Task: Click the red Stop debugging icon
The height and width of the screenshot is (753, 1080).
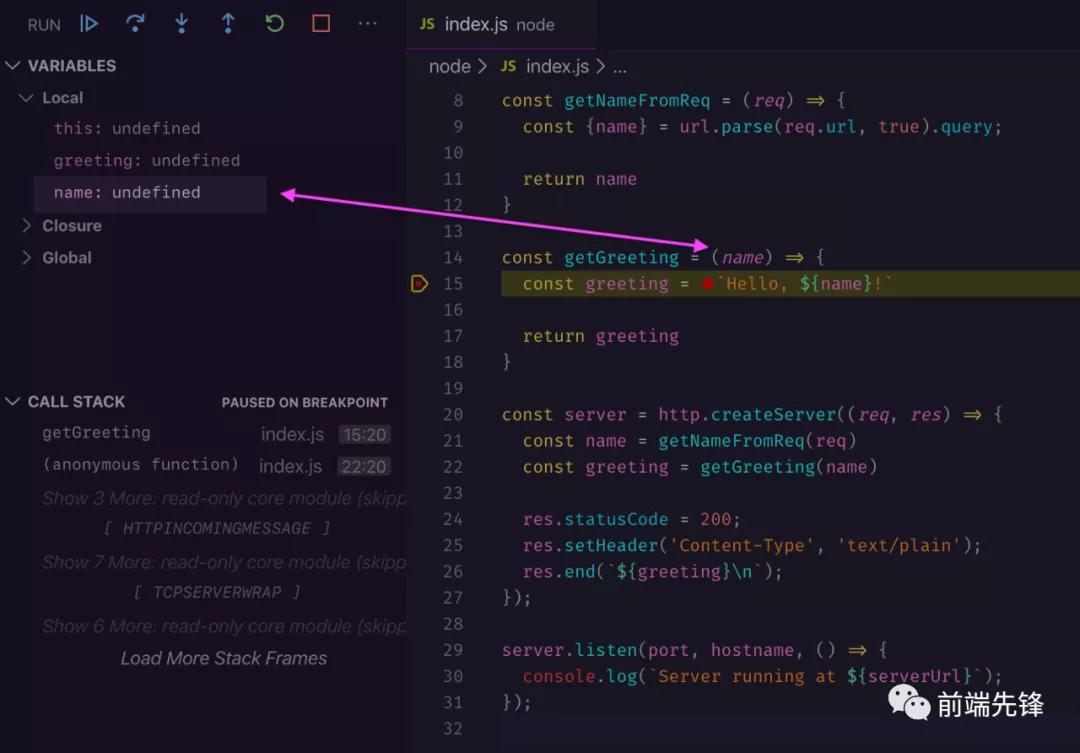Action: tap(319, 24)
